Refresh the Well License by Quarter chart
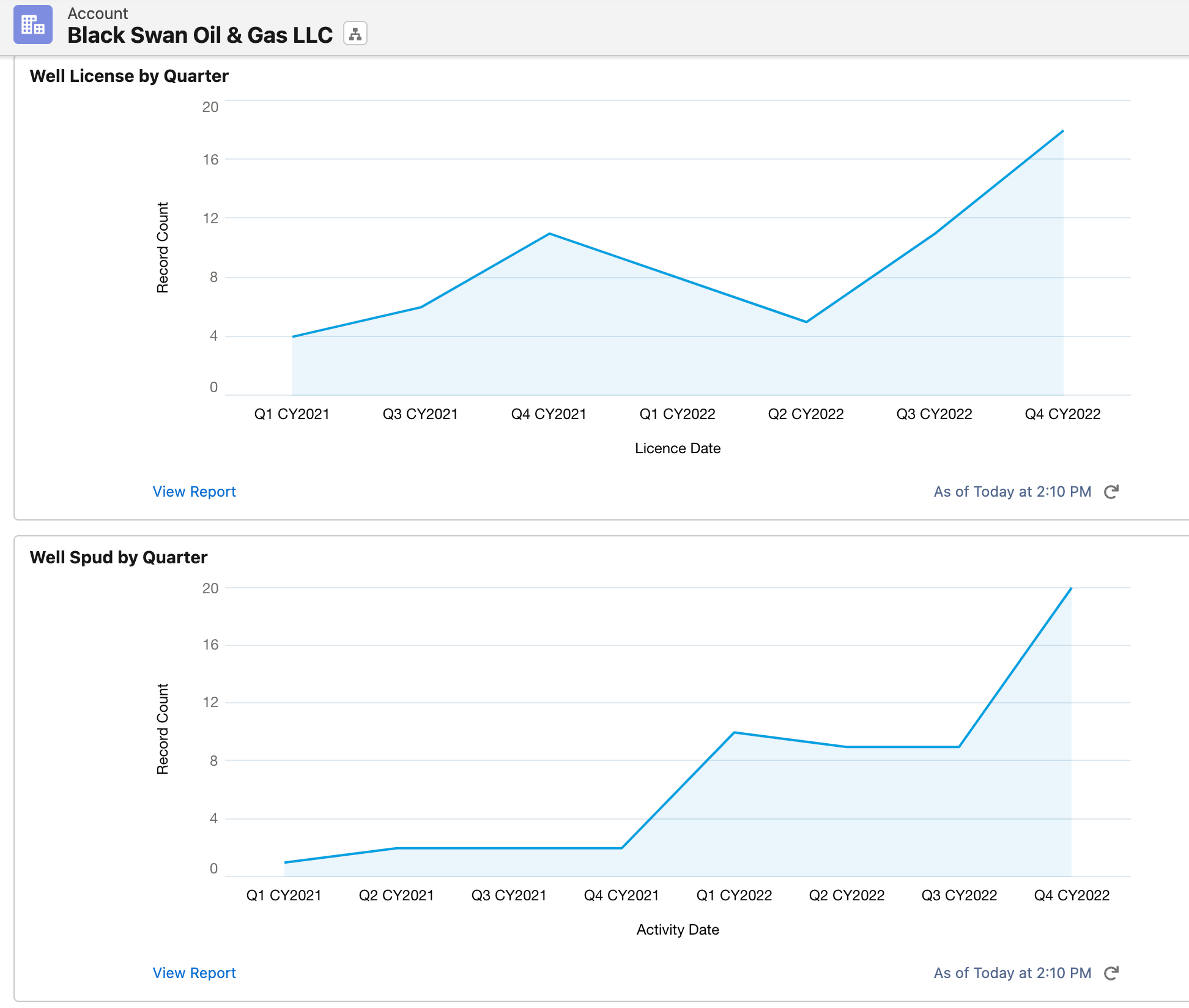 coord(1111,492)
